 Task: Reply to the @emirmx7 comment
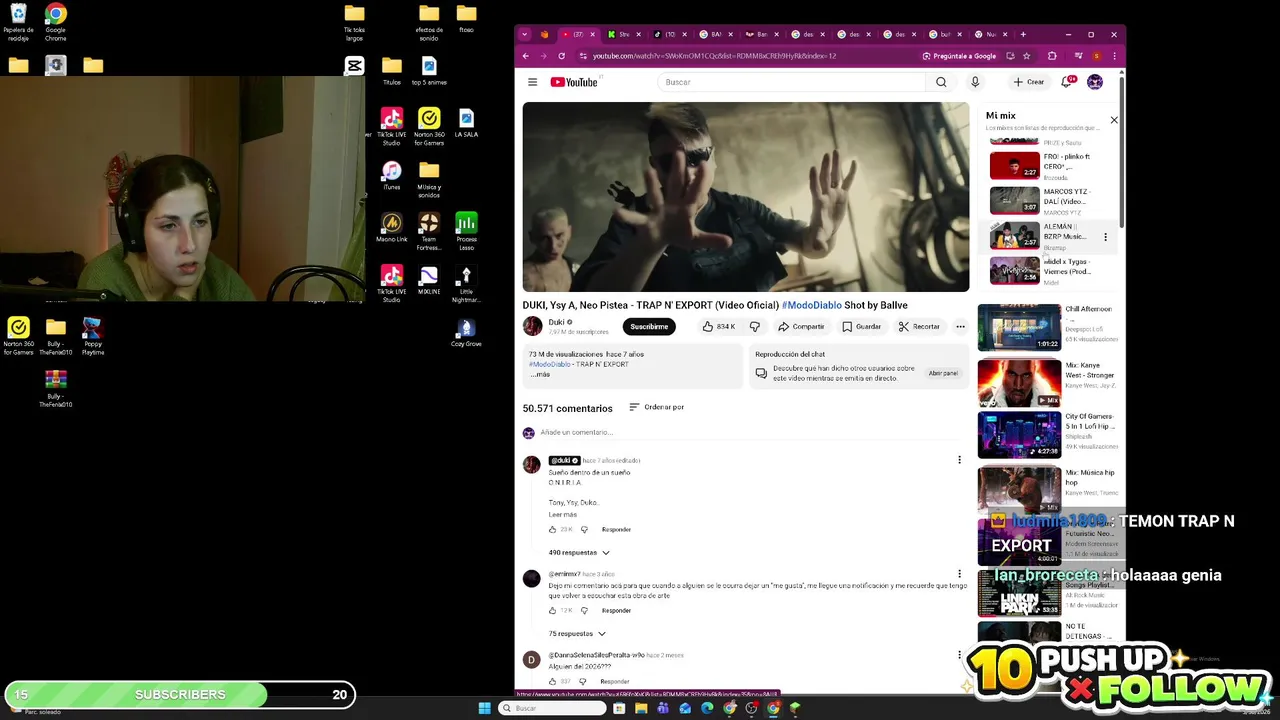pyautogui.click(x=616, y=610)
